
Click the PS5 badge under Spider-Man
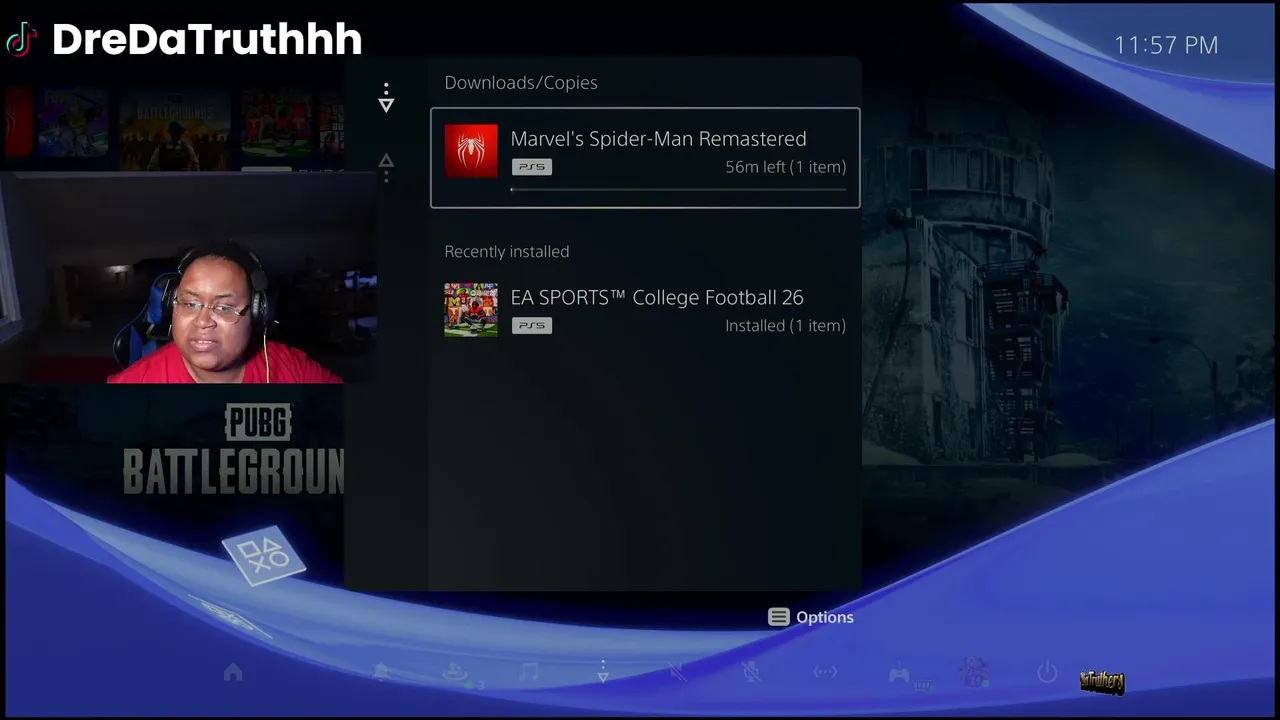point(532,167)
